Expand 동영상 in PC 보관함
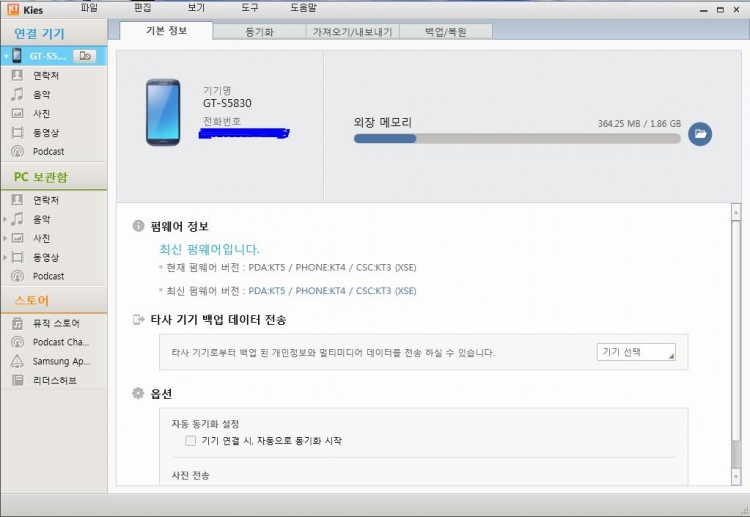This screenshot has width=750, height=517. click(x=5, y=257)
